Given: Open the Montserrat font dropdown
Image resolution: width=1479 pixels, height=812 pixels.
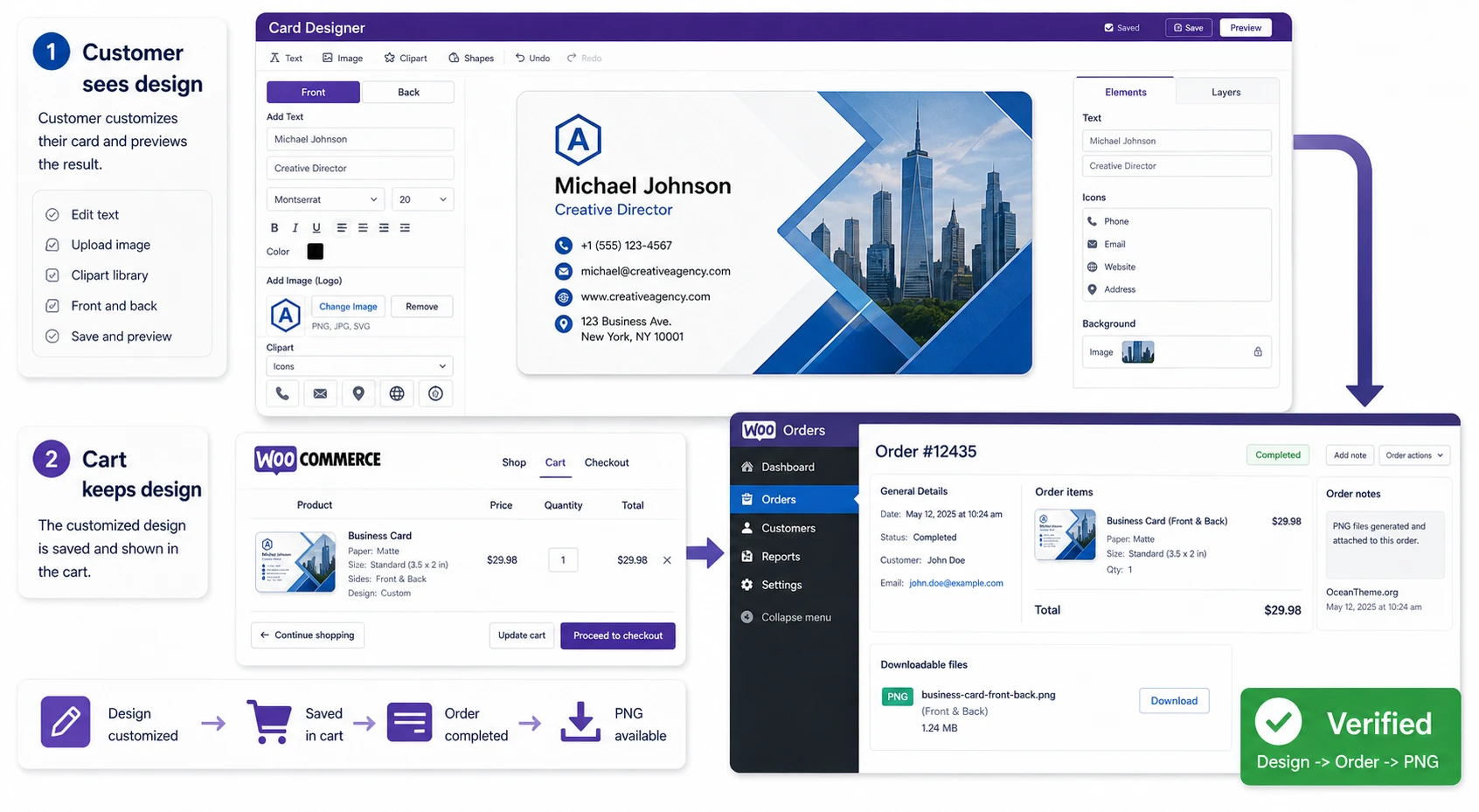Looking at the screenshot, I should (325, 199).
